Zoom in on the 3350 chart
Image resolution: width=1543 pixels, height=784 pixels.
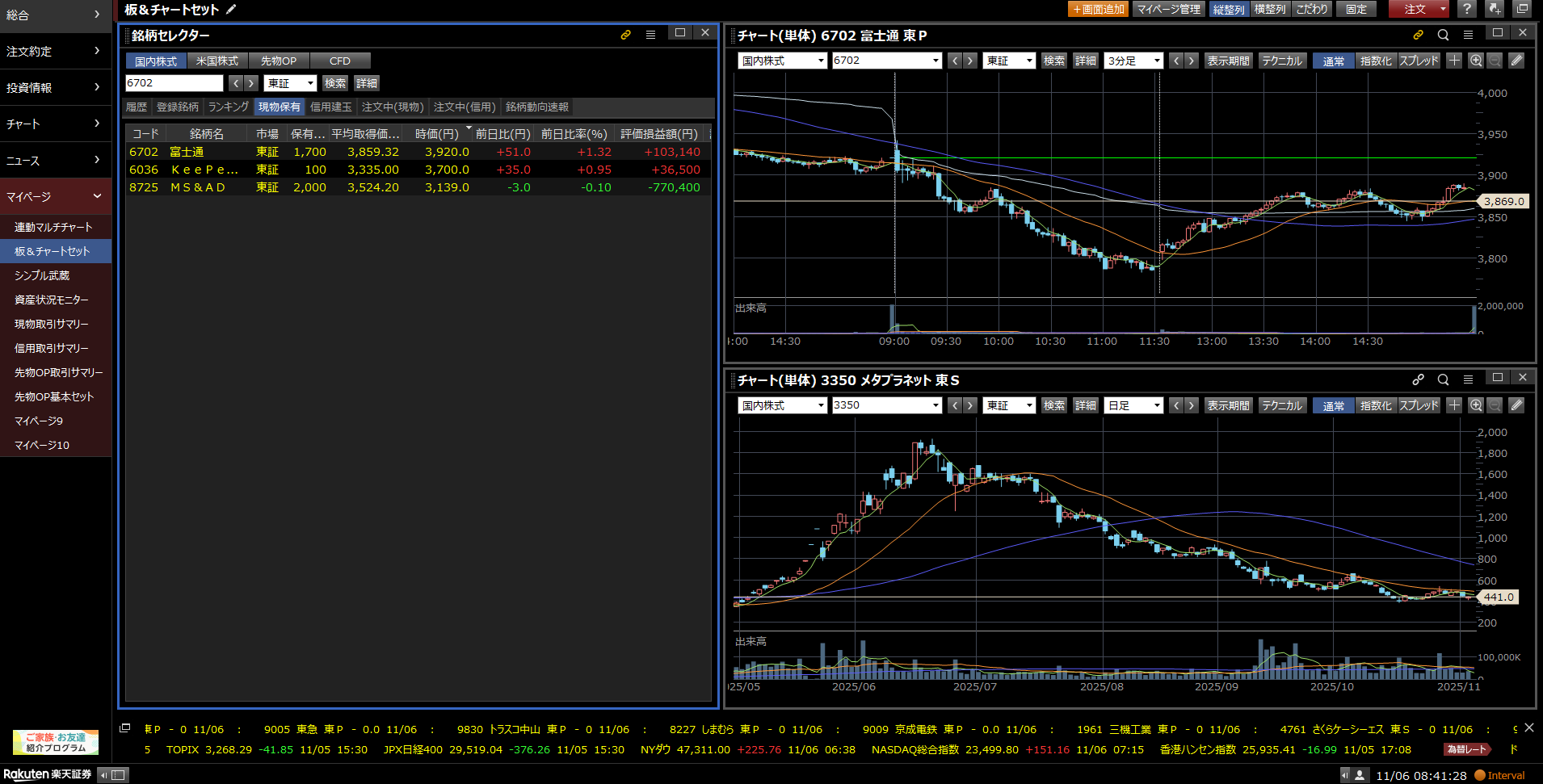(x=1476, y=405)
